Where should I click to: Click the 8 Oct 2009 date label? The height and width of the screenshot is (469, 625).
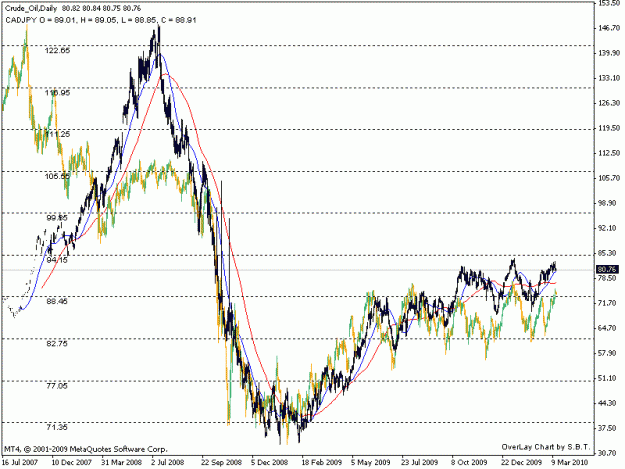coord(469,462)
